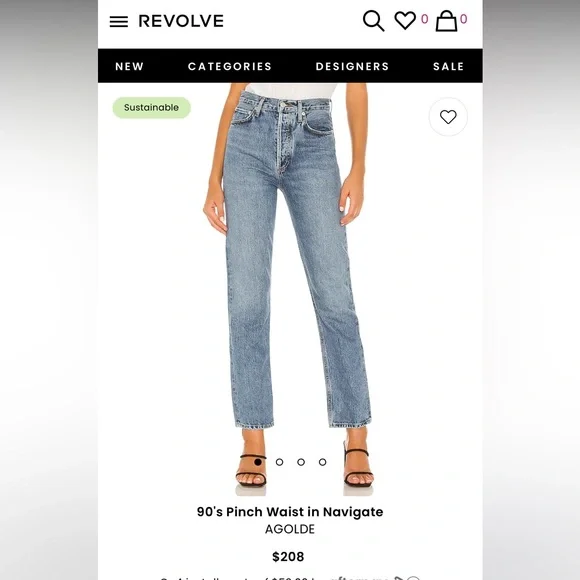Click the REVOLVE logo

point(181,21)
